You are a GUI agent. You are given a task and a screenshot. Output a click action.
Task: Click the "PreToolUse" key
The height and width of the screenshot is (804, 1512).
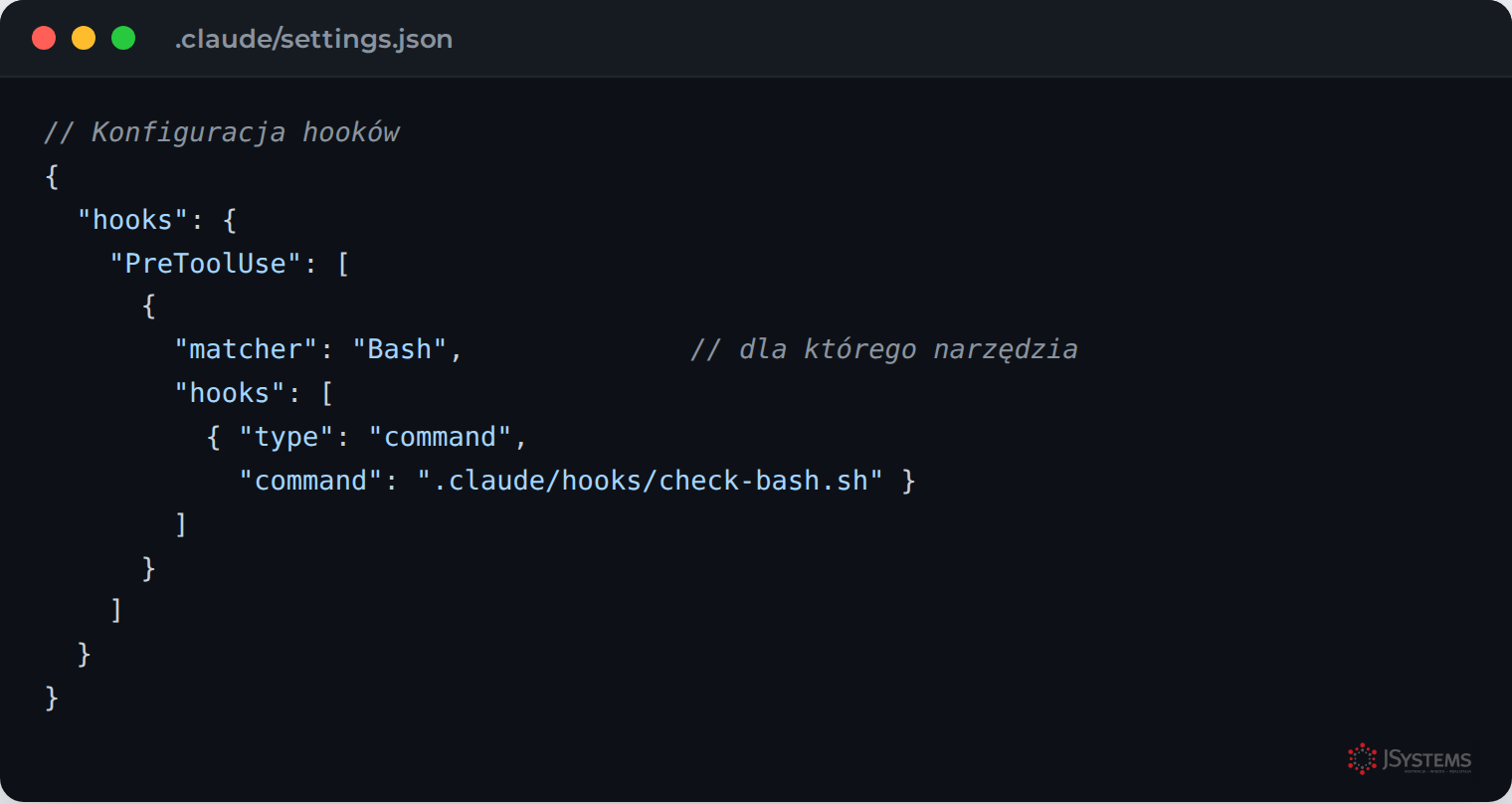point(205,264)
